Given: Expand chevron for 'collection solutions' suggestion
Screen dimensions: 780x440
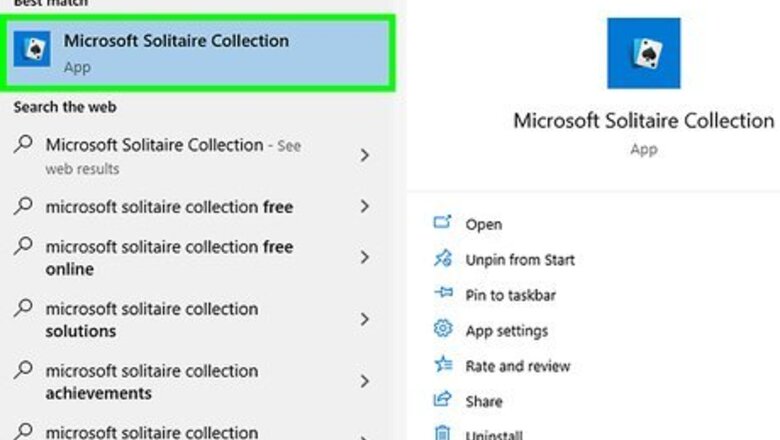Looking at the screenshot, I should click(x=365, y=319).
